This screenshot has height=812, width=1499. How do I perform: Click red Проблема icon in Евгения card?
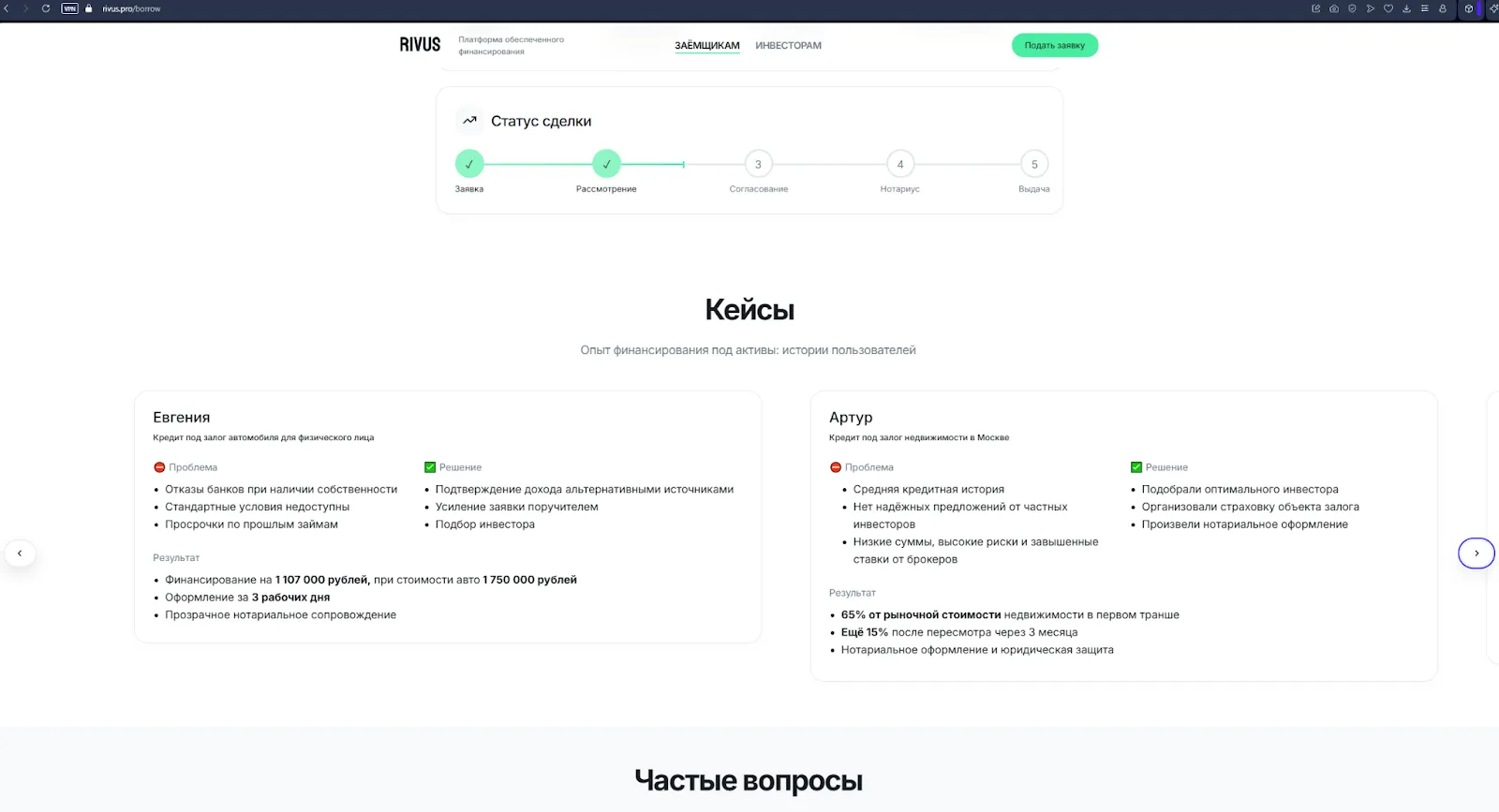click(x=159, y=467)
